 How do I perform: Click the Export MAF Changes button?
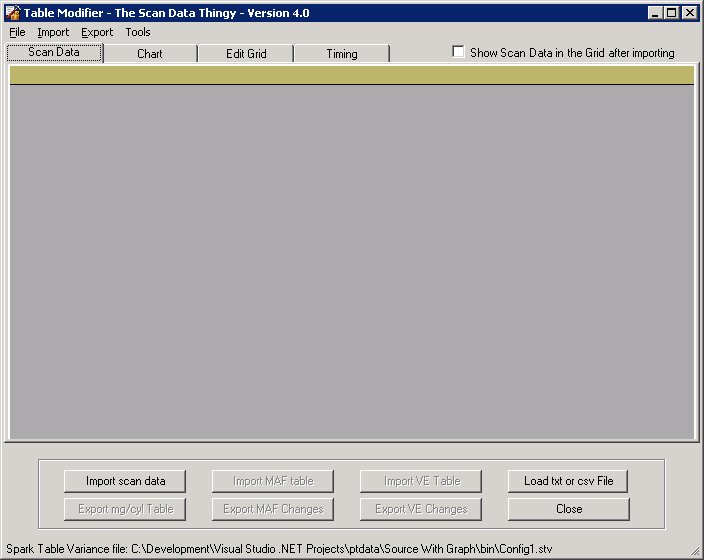(273, 509)
